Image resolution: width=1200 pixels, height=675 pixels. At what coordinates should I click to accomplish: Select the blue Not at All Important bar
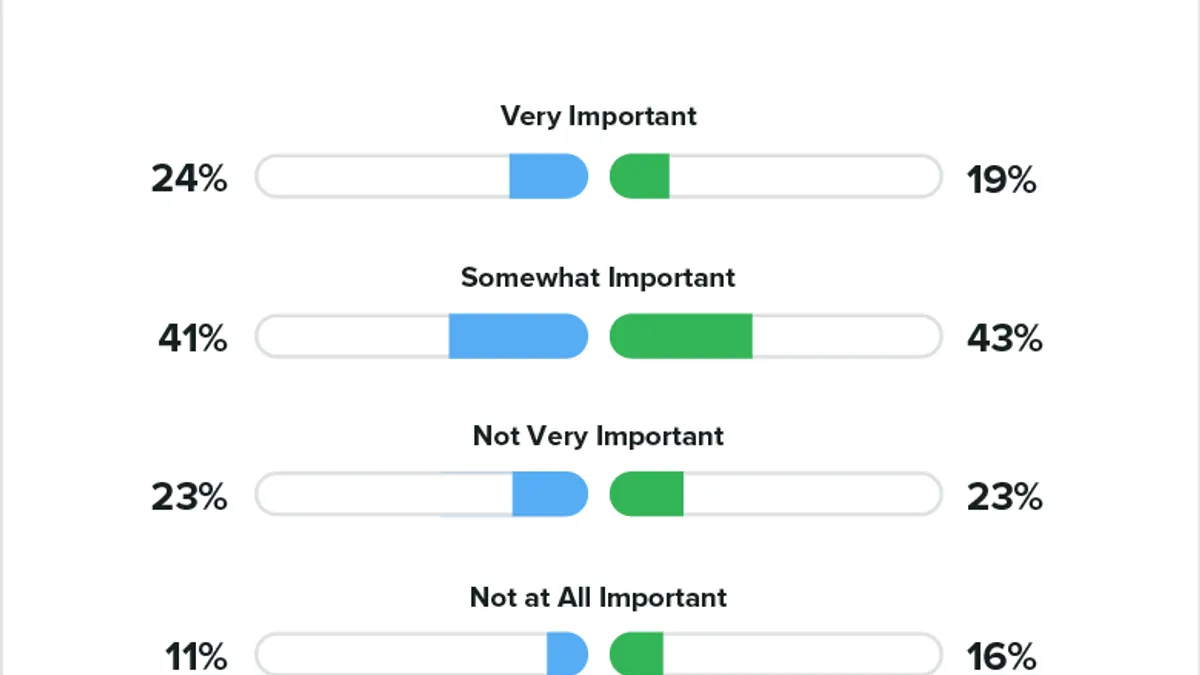click(567, 653)
